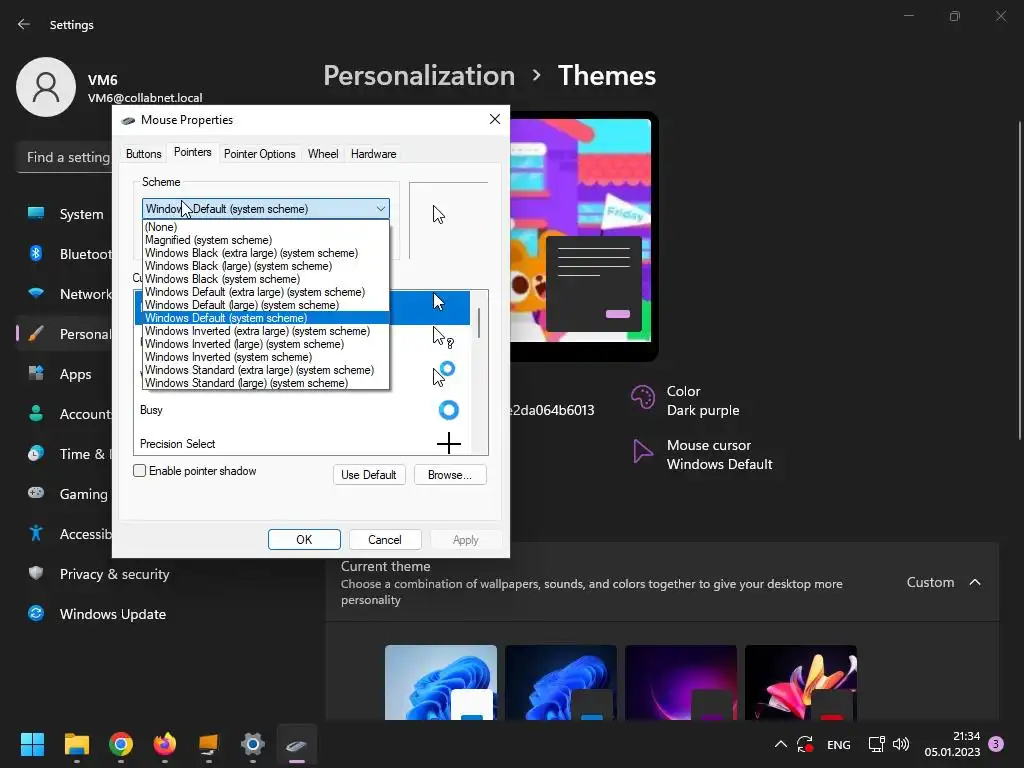Click Cancel in Mouse Properties

pyautogui.click(x=385, y=540)
